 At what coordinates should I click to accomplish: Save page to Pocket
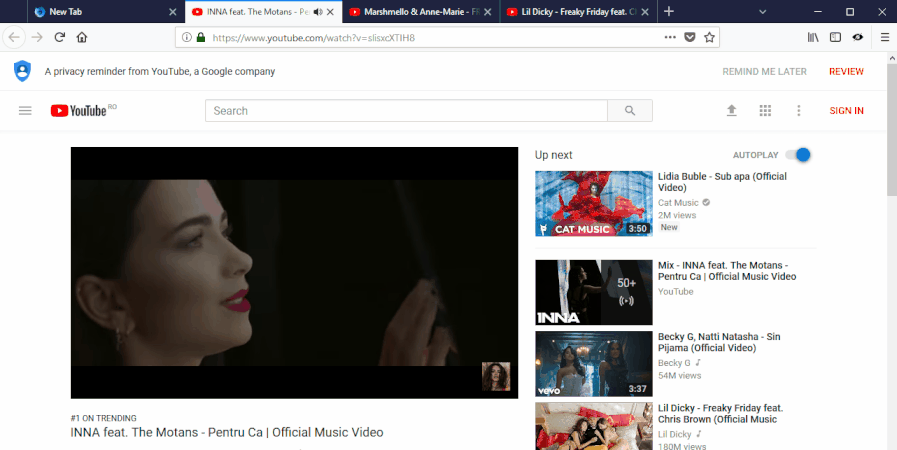(x=690, y=37)
